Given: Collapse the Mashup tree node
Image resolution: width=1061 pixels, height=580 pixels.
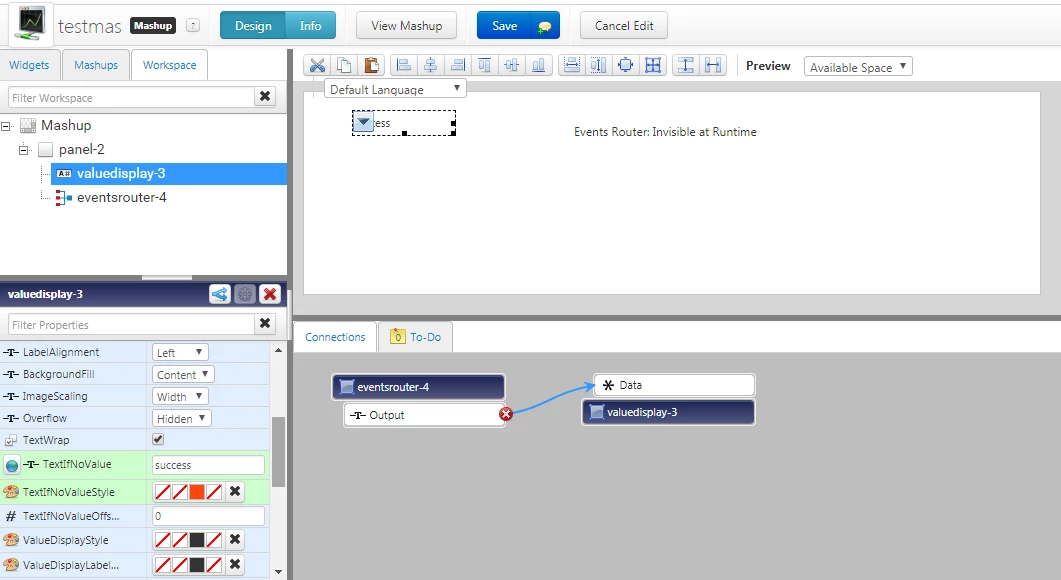Looking at the screenshot, I should pyautogui.click(x=6, y=126).
